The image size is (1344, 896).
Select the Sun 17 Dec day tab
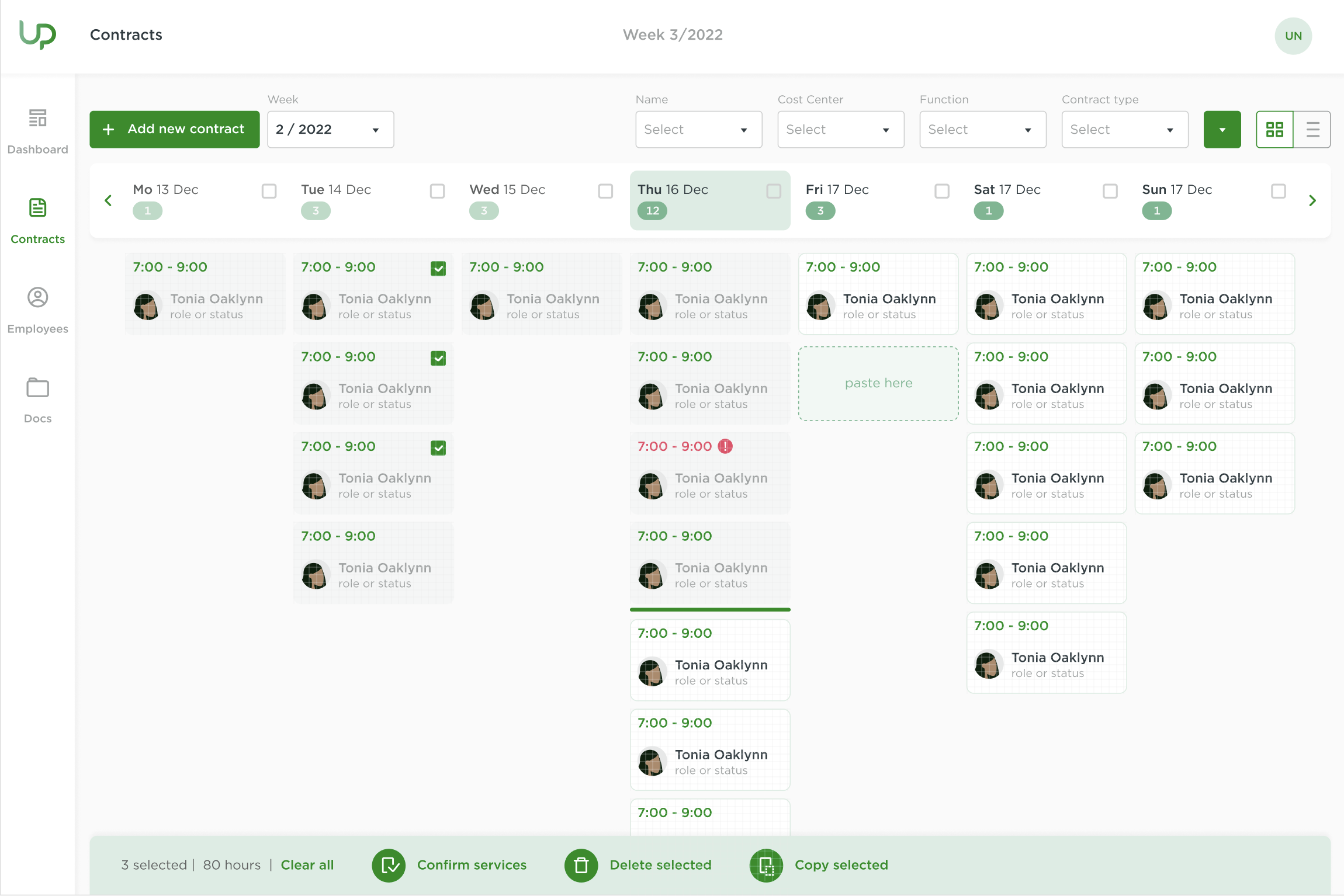pos(1215,200)
